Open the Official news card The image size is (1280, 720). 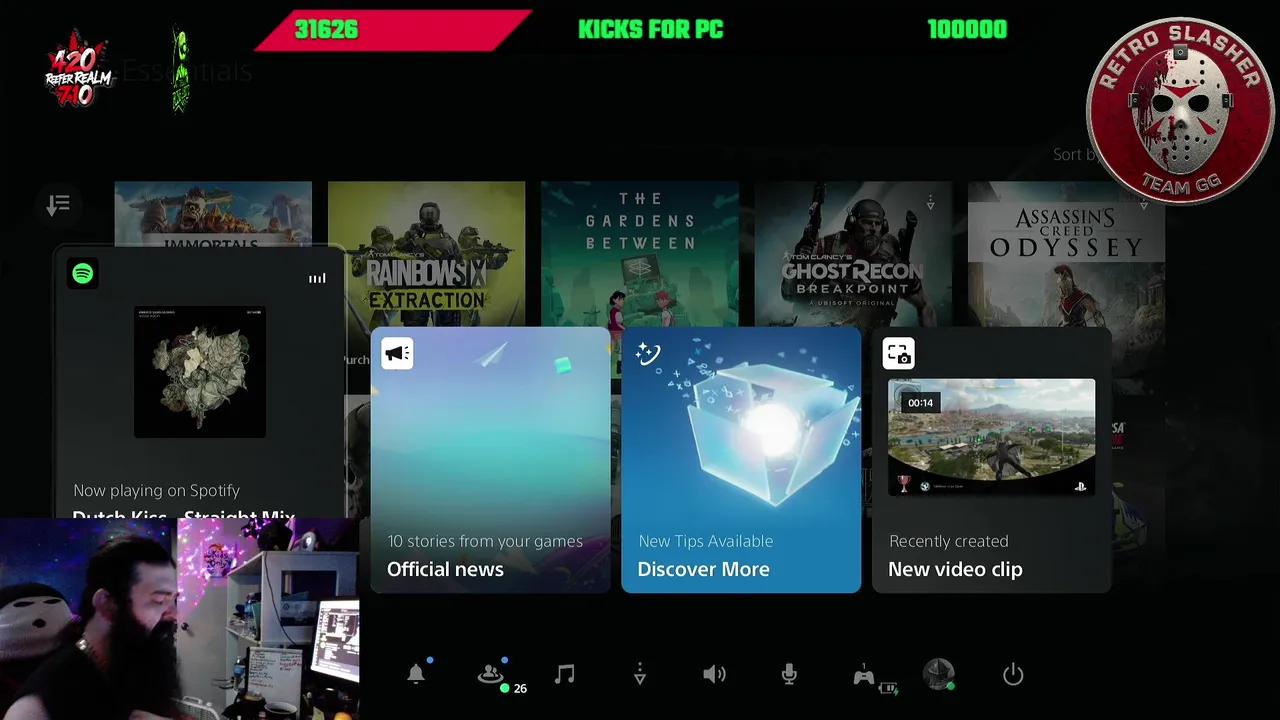[x=490, y=460]
